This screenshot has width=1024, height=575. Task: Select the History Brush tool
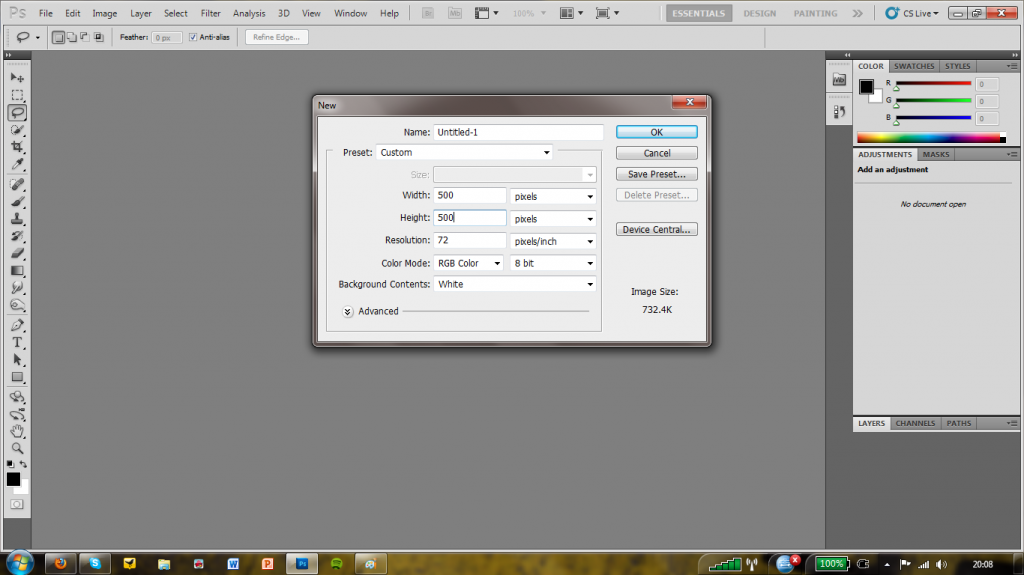17,236
